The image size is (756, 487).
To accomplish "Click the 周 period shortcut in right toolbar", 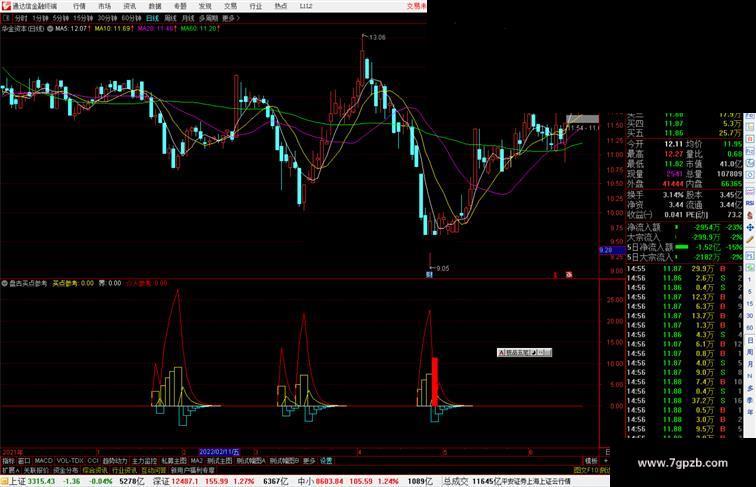I will click(x=750, y=352).
